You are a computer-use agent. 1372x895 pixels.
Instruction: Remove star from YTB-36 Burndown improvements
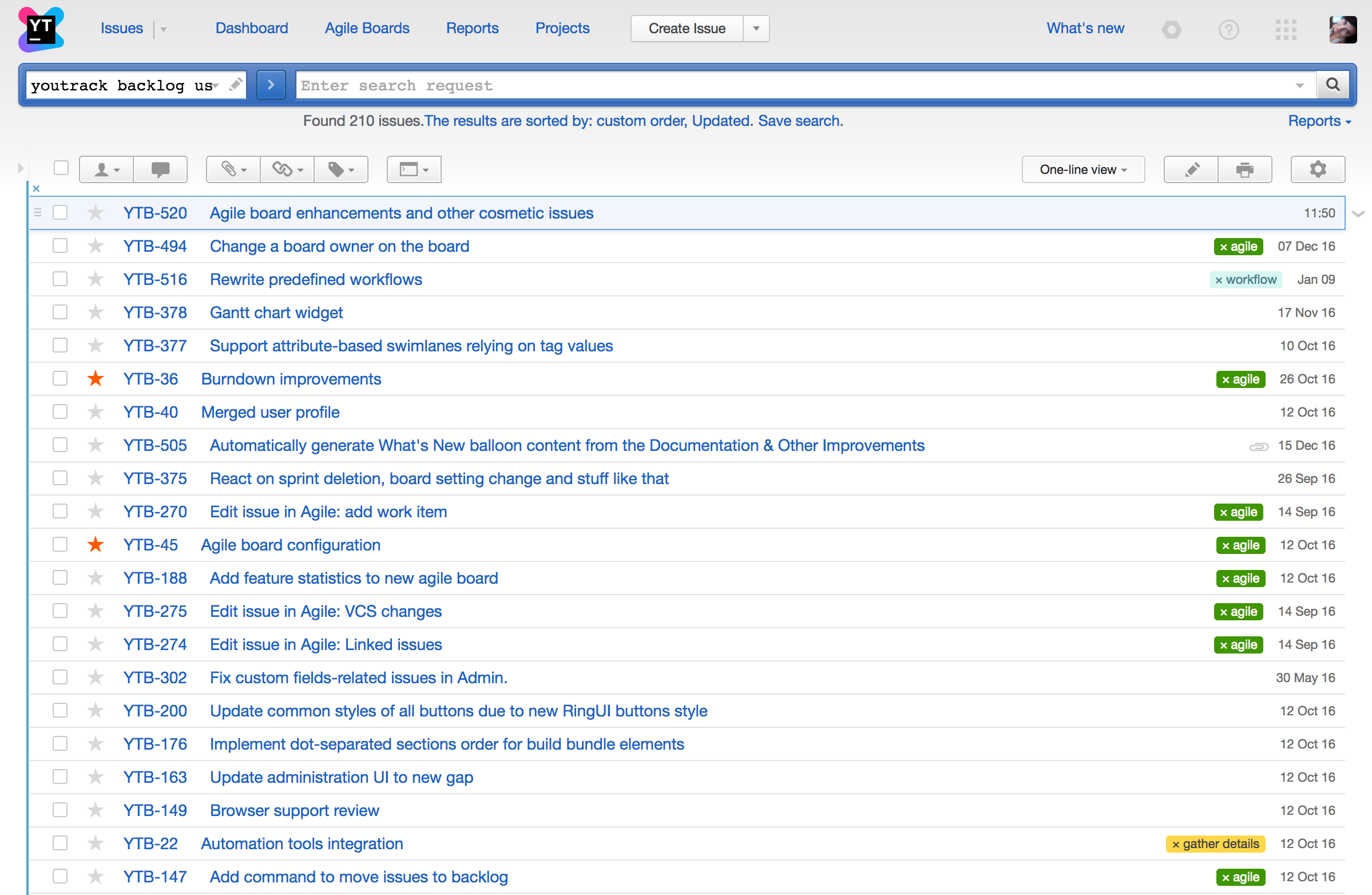tap(96, 379)
